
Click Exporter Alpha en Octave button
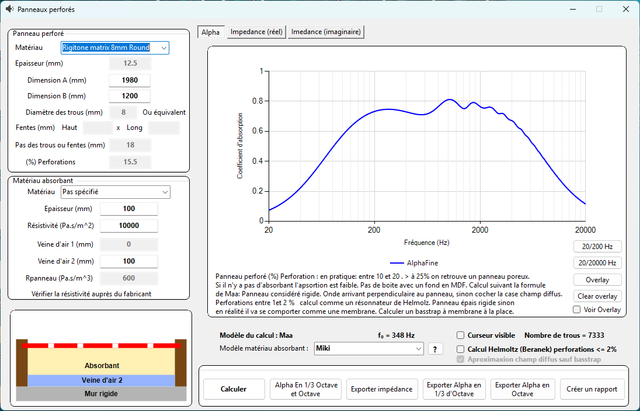pos(522,389)
